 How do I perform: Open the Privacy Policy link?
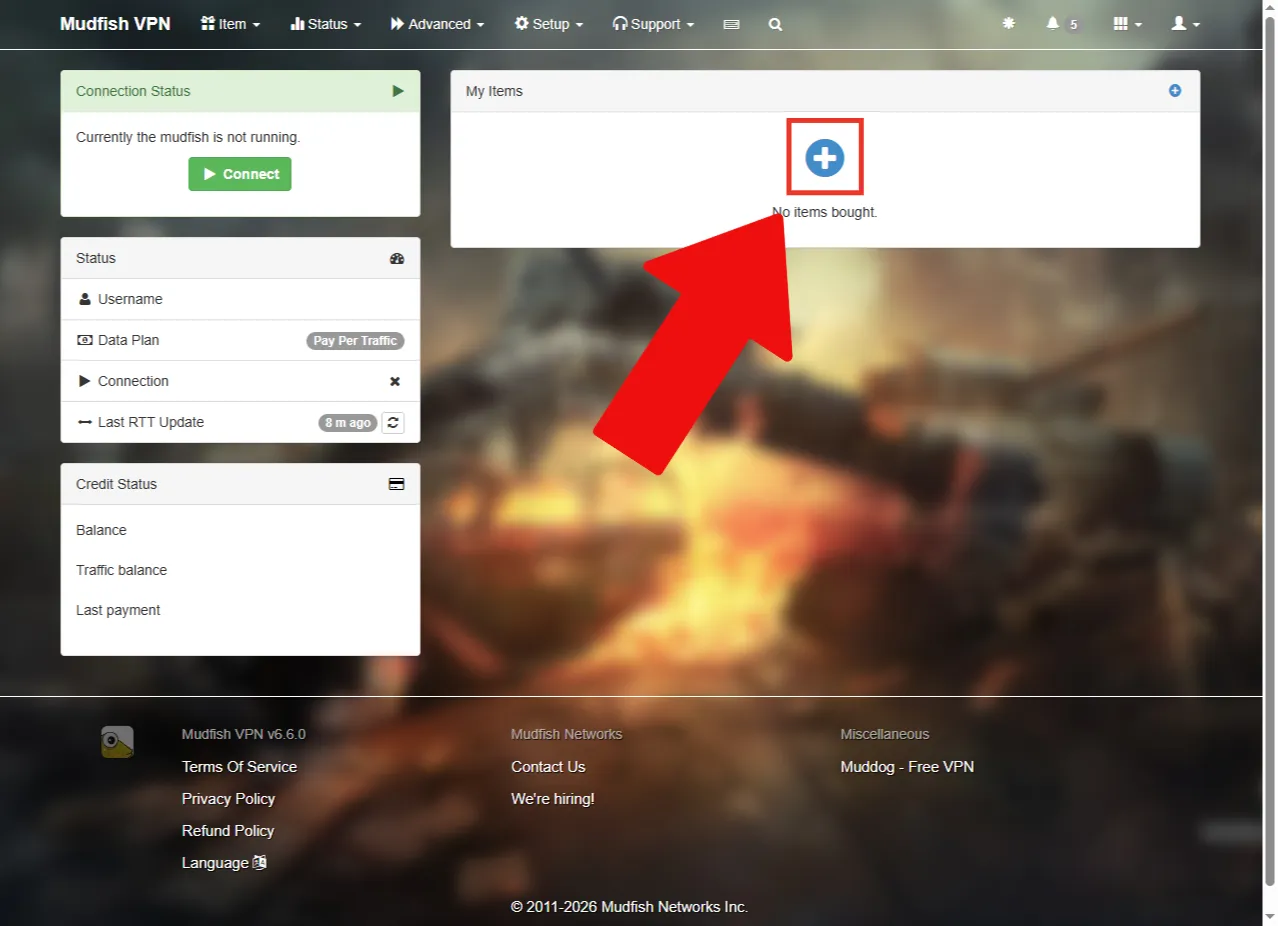tap(228, 799)
